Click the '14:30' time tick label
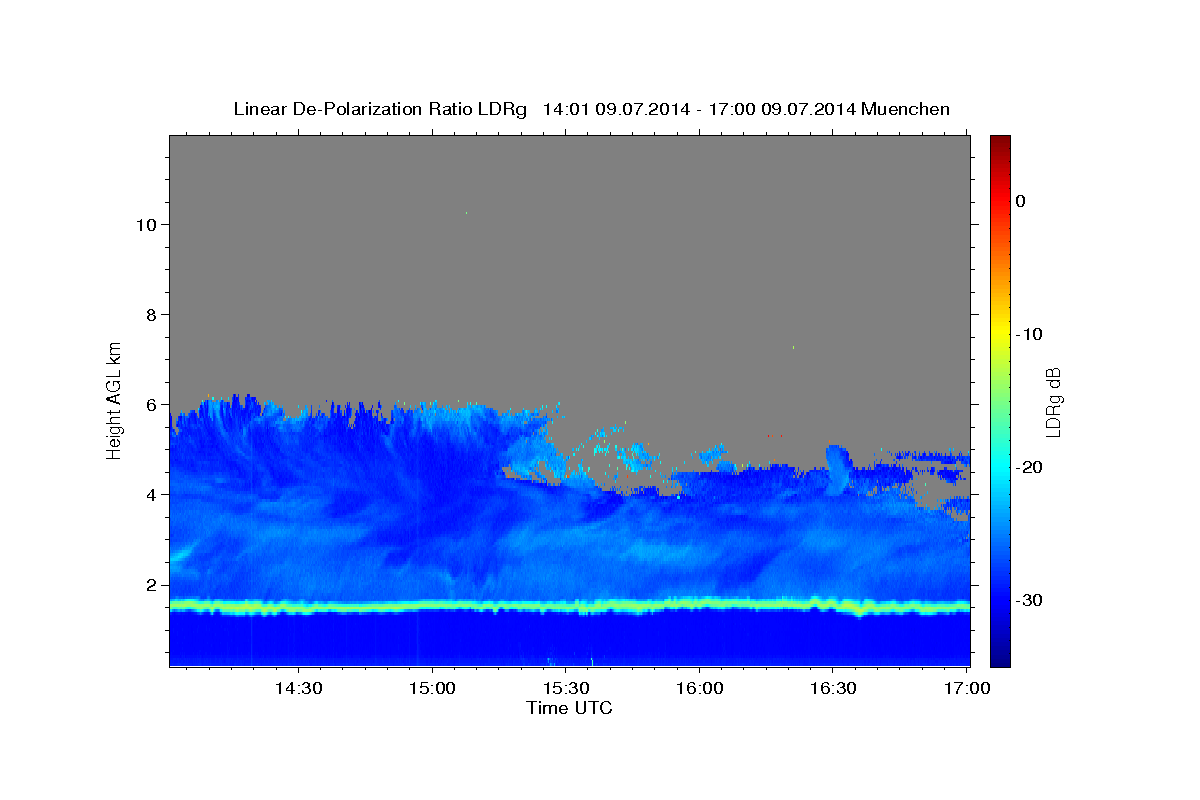The width and height of the screenshot is (1200, 800). pyautogui.click(x=299, y=688)
